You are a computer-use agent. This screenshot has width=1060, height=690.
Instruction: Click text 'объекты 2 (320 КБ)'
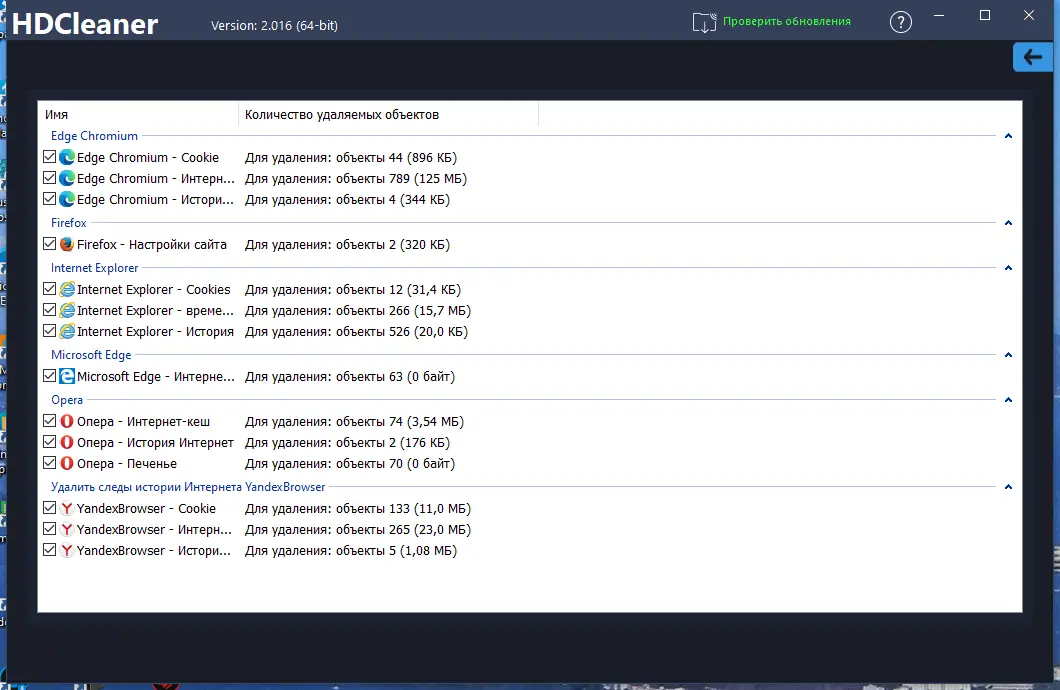click(393, 245)
